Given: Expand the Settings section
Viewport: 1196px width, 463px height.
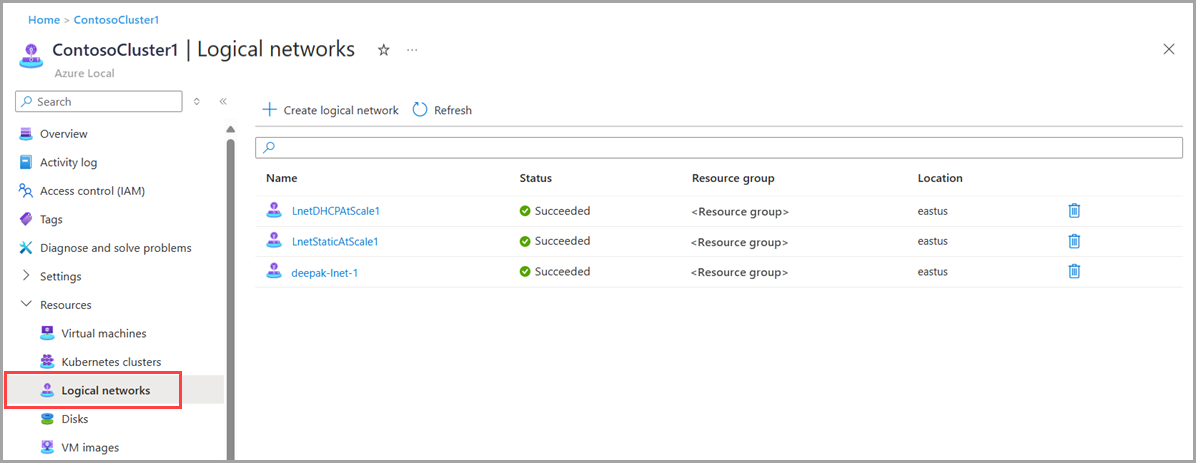Looking at the screenshot, I should (60, 276).
